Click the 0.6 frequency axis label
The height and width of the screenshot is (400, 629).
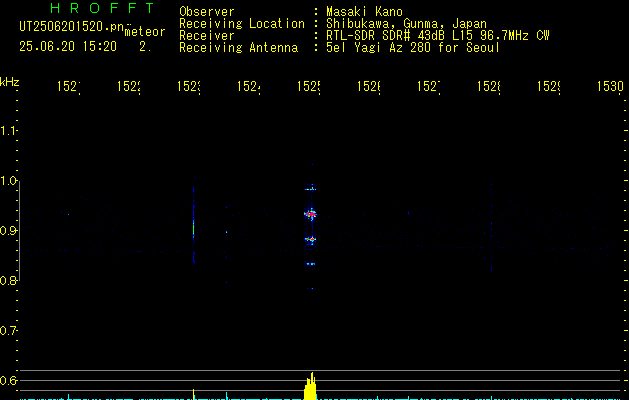click(8, 380)
